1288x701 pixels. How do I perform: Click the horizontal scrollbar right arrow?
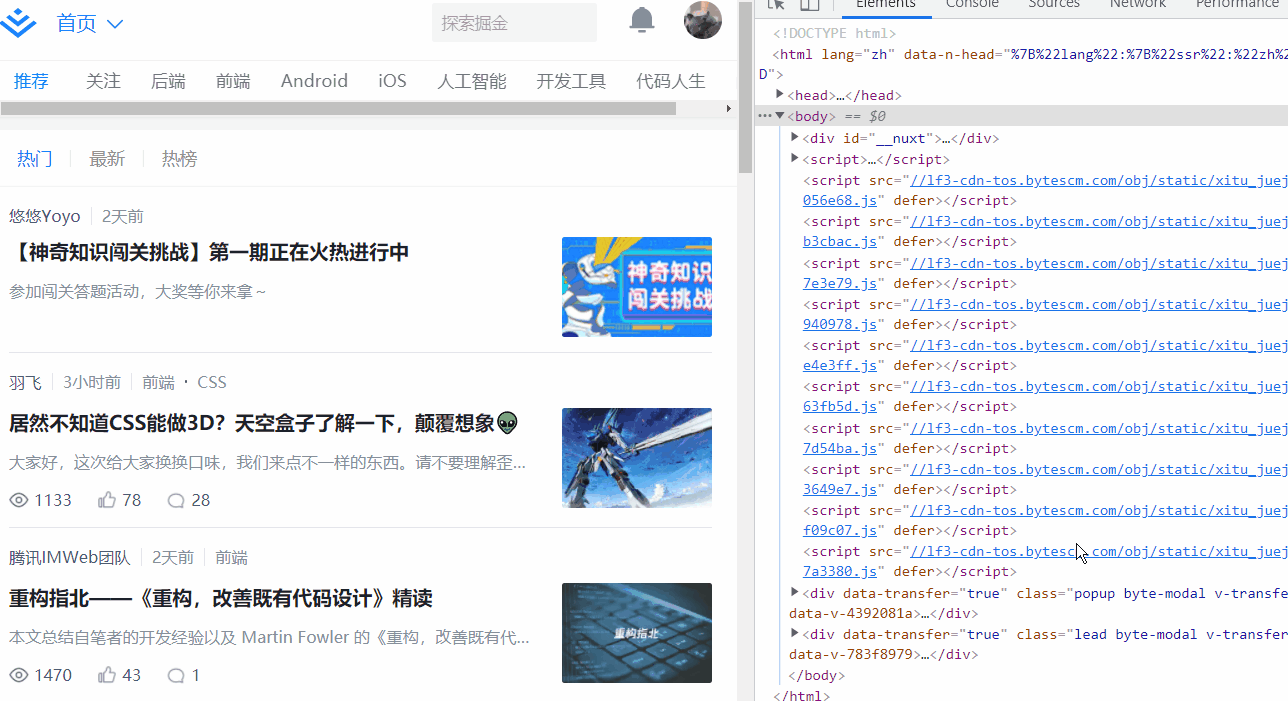coord(728,108)
